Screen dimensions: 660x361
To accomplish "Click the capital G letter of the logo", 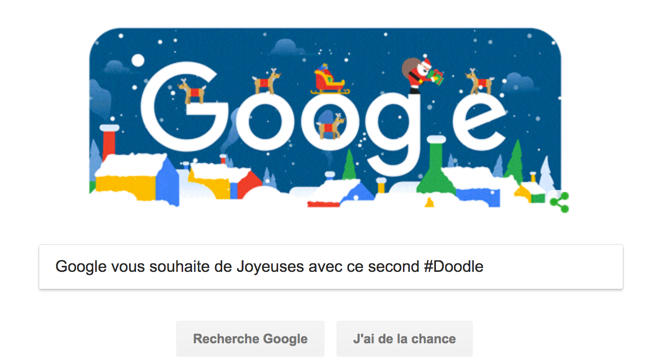I will tap(184, 107).
